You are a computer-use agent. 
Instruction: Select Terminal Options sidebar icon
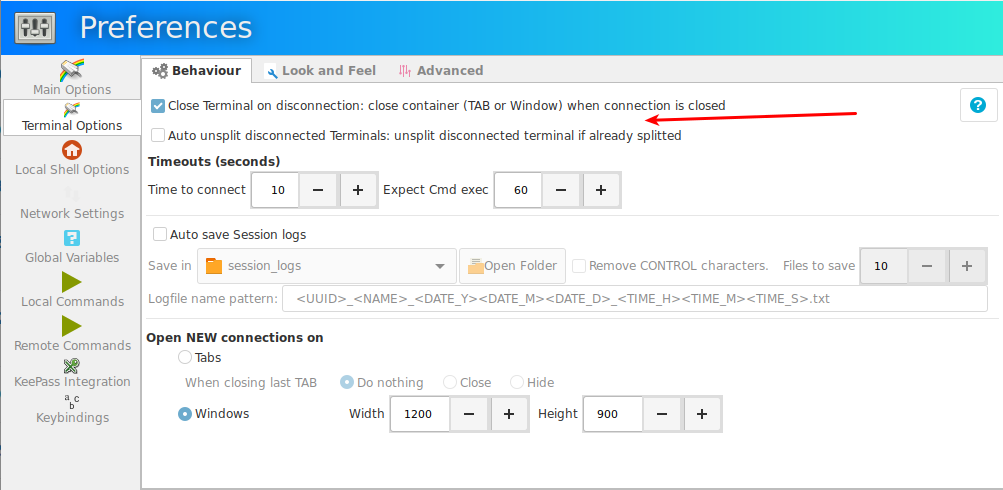[72, 109]
